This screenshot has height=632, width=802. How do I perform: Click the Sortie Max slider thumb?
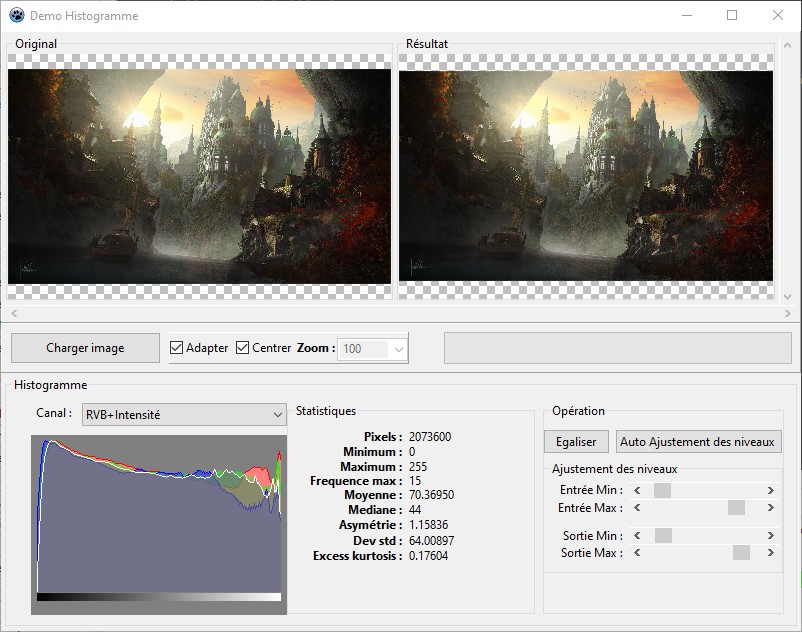click(741, 553)
